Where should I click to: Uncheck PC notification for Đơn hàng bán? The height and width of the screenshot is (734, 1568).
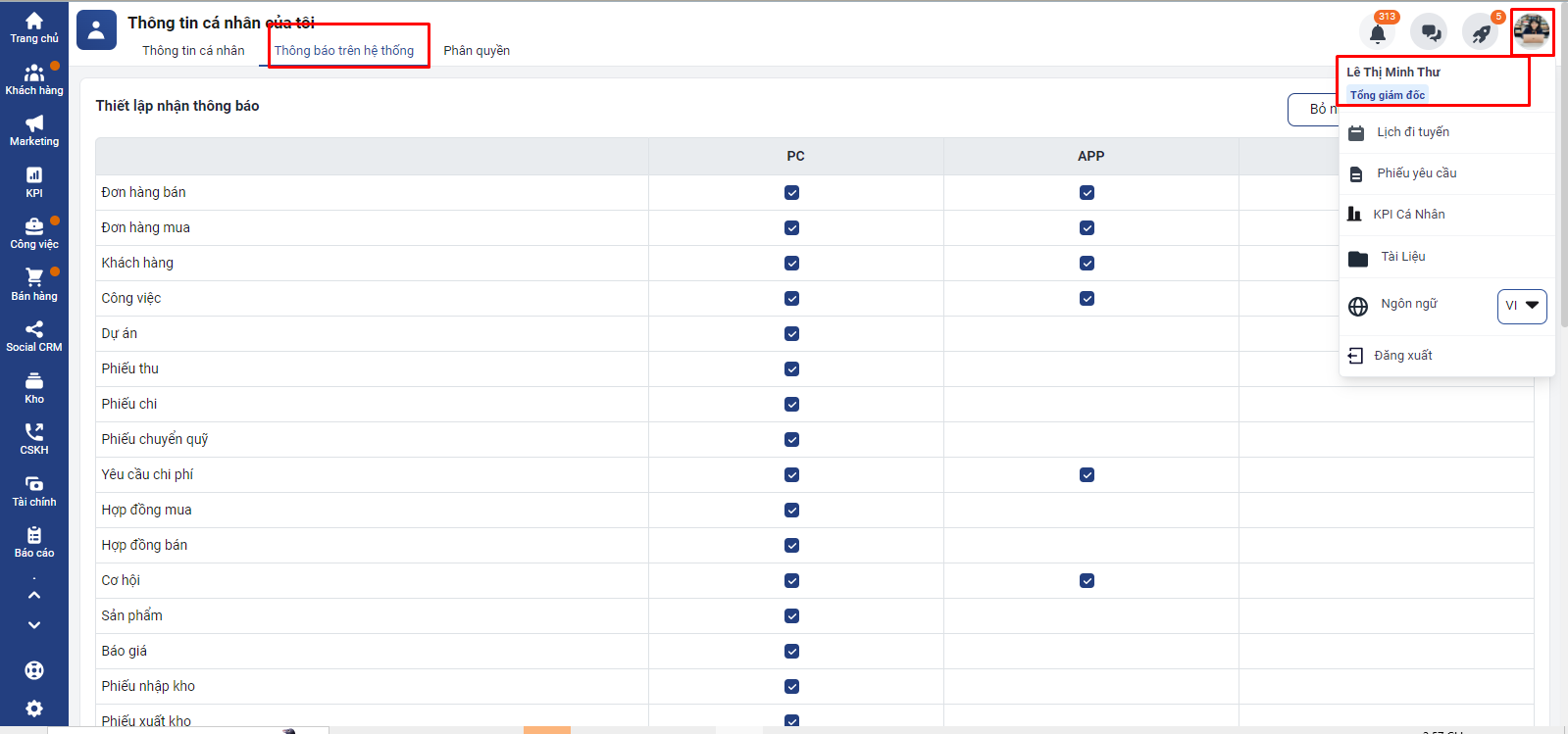tap(791, 193)
